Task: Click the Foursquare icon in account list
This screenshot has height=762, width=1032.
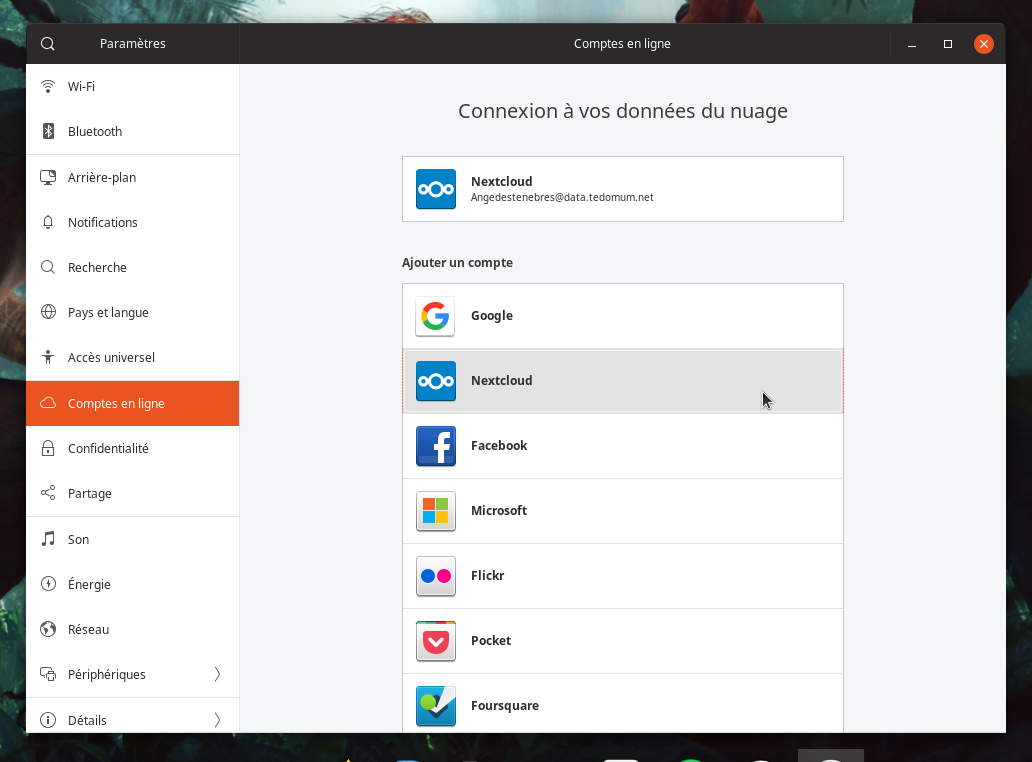Action: tap(435, 706)
